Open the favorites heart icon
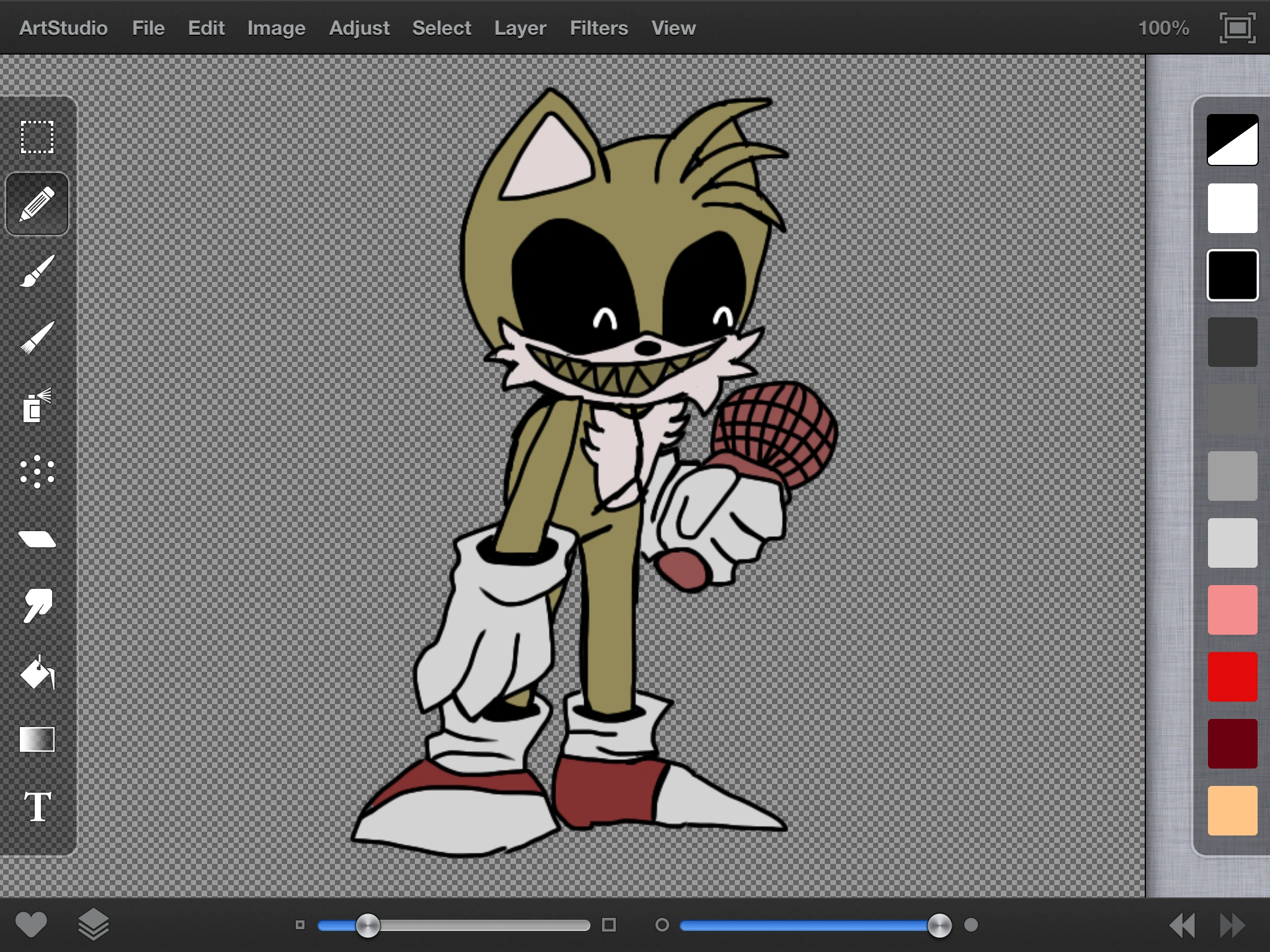 point(31,925)
